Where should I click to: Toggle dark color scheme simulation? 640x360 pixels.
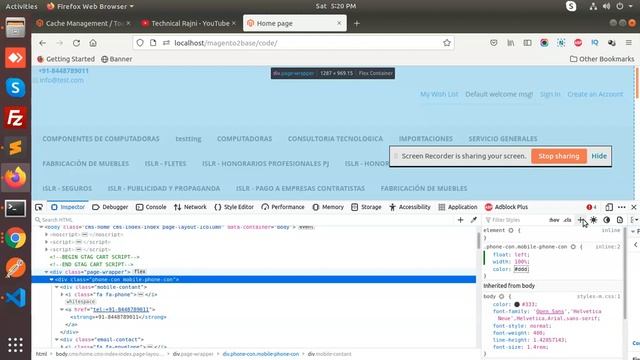[607, 220]
